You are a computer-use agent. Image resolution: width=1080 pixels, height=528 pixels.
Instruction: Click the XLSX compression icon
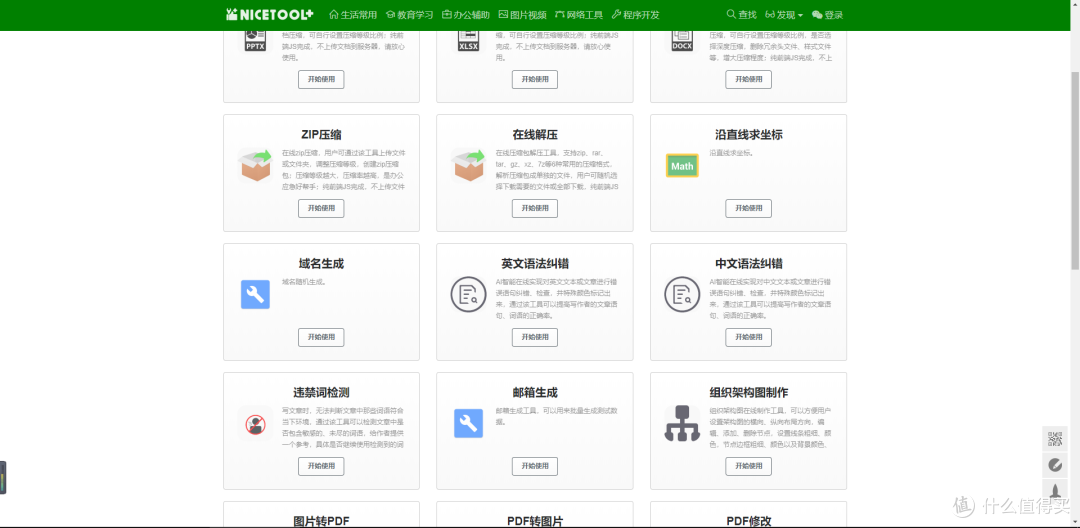[468, 40]
